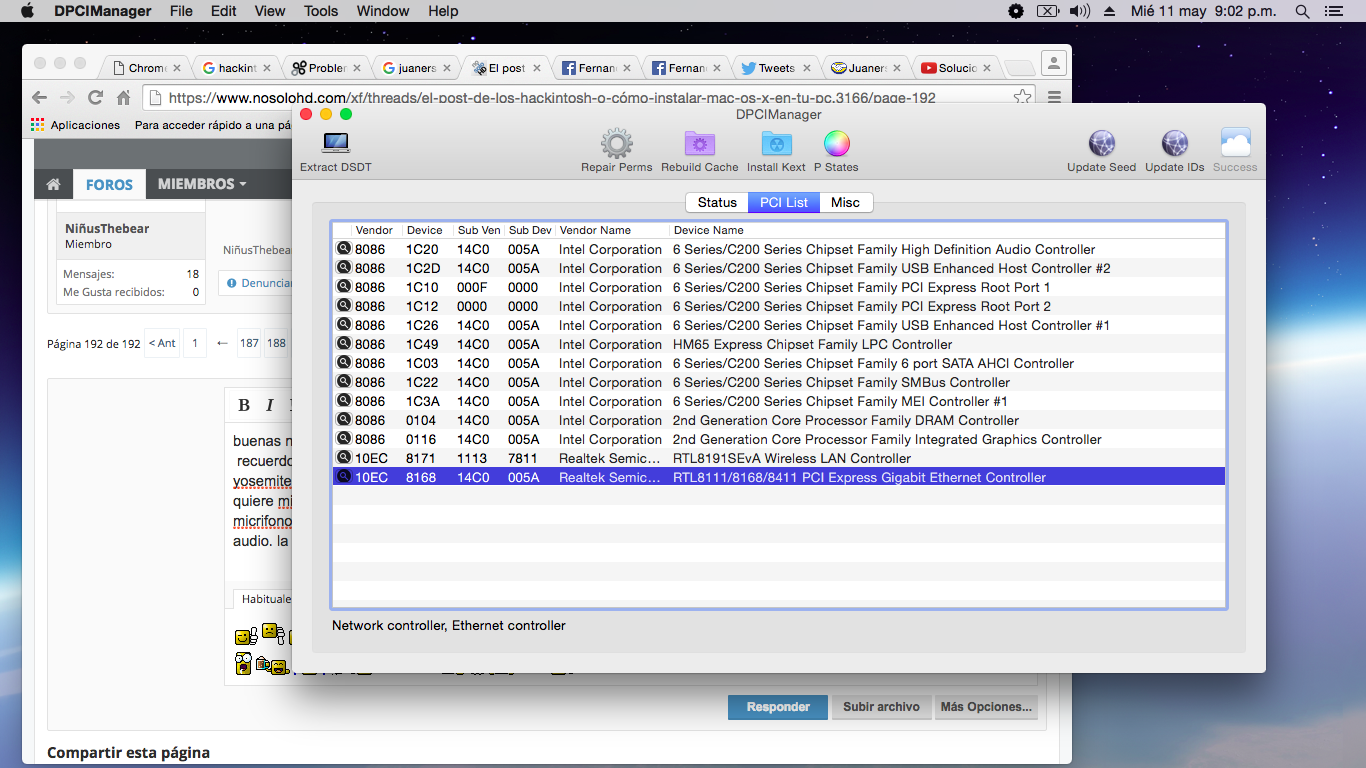Viewport: 1366px width, 768px height.
Task: Close the Tweets tab in Chrome
Action: [x=808, y=68]
